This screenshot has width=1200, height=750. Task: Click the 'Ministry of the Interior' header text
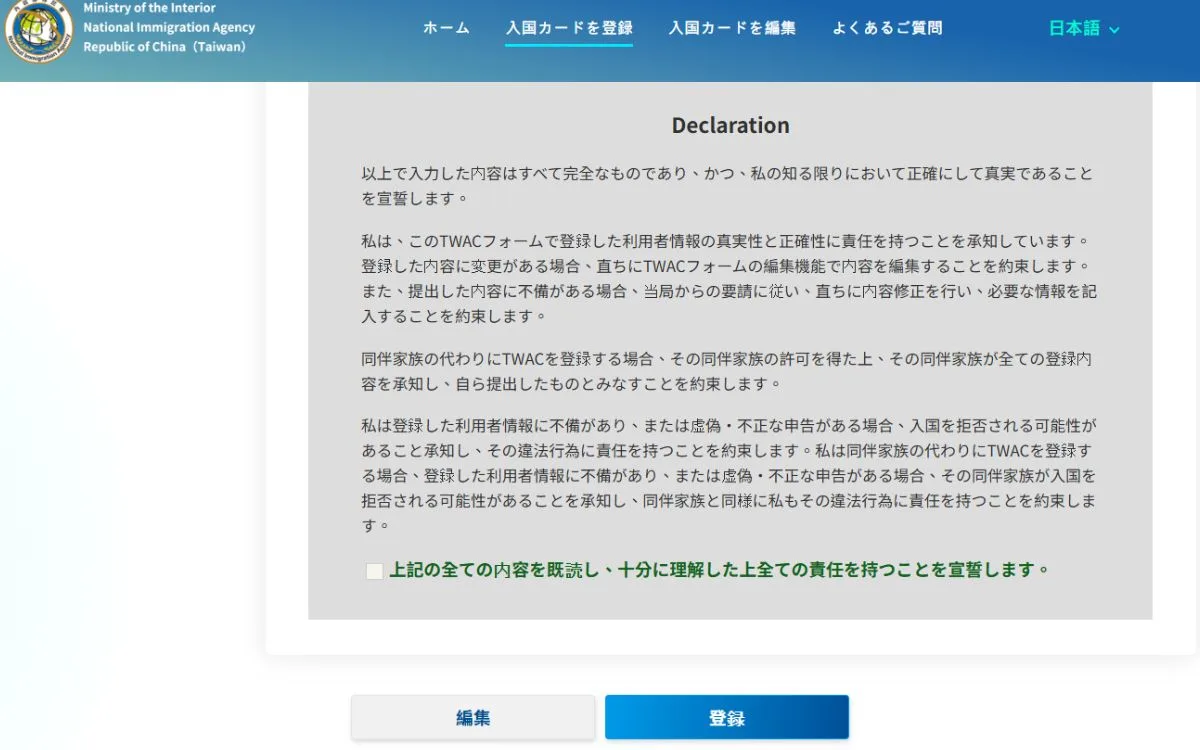coord(149,8)
